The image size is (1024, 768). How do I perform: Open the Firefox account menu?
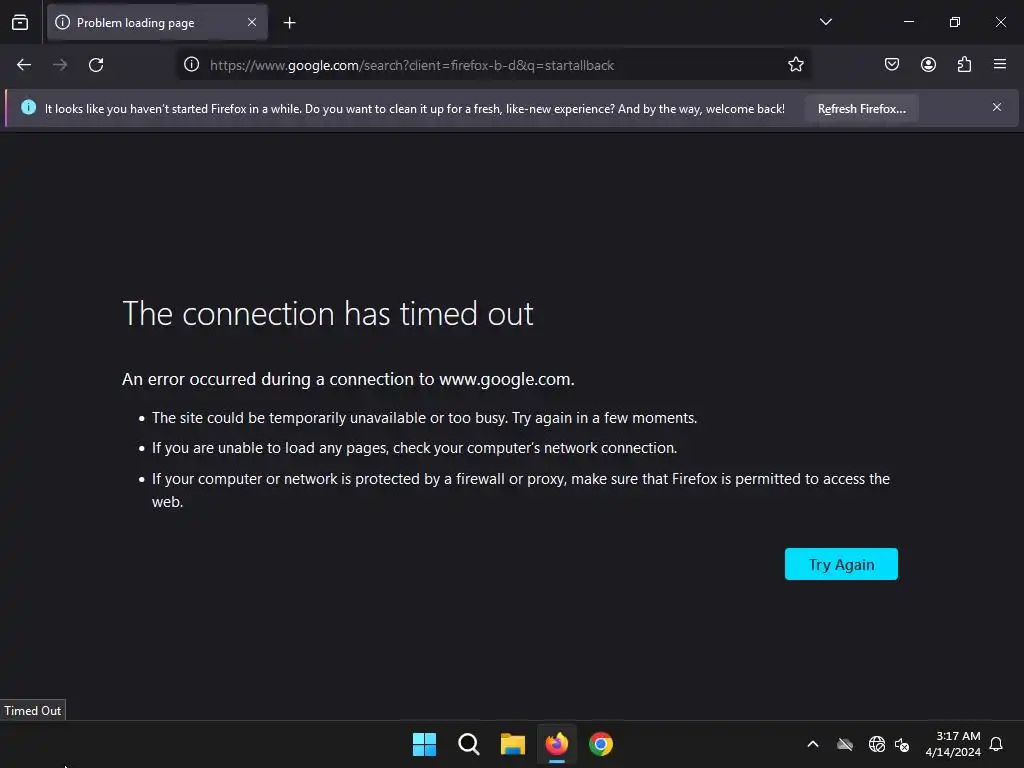click(x=928, y=65)
